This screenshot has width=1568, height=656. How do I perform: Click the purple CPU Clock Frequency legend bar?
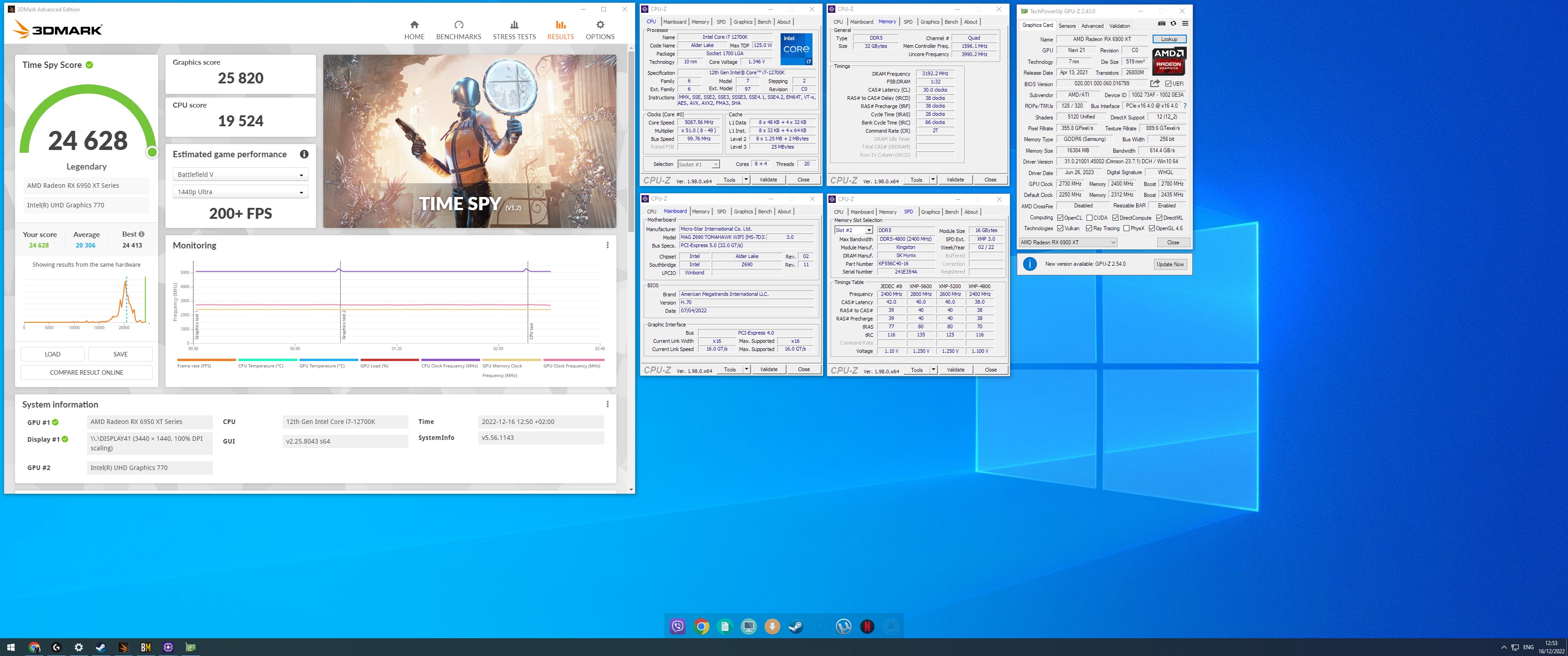pos(450,360)
